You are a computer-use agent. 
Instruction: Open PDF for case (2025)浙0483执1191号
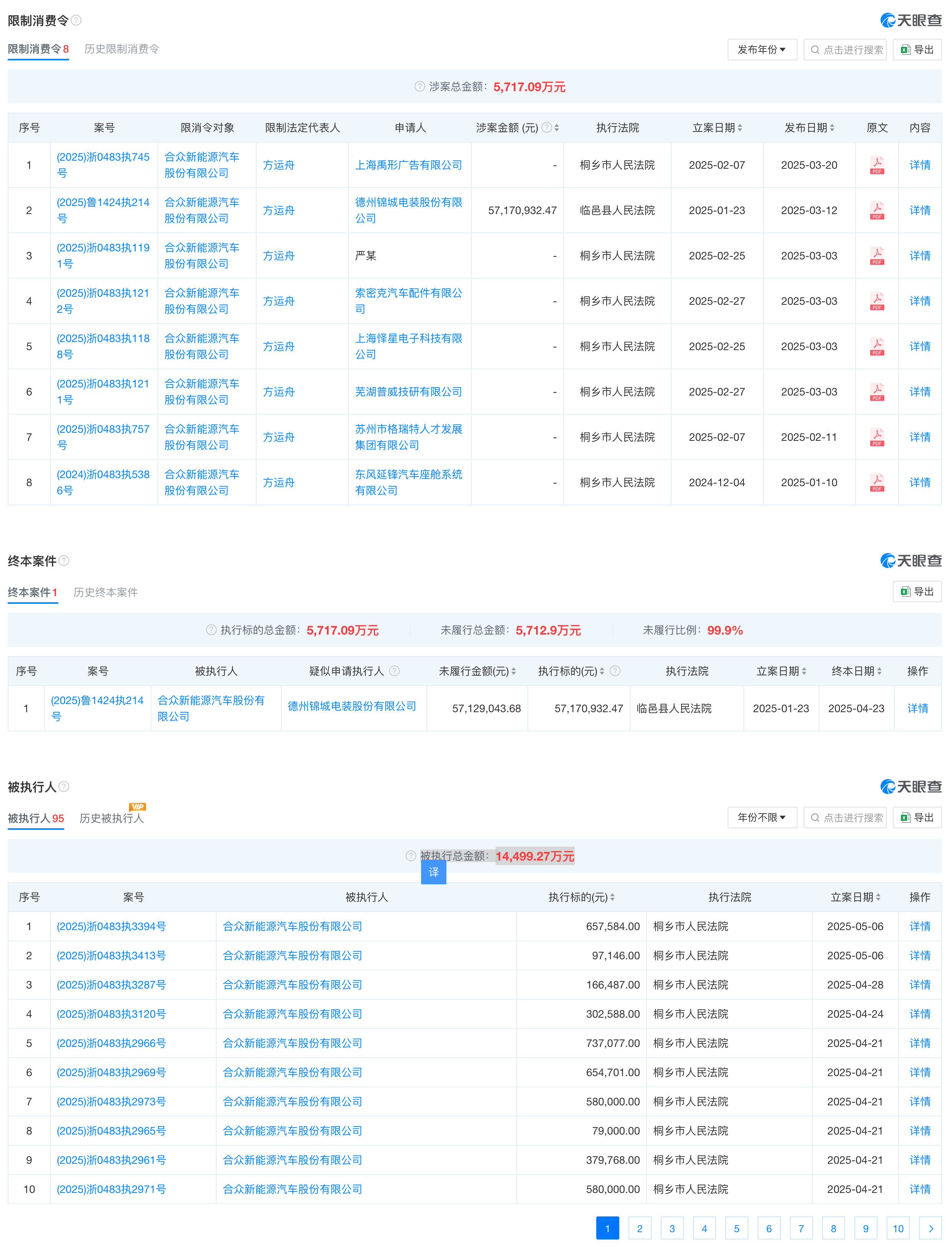click(x=877, y=256)
